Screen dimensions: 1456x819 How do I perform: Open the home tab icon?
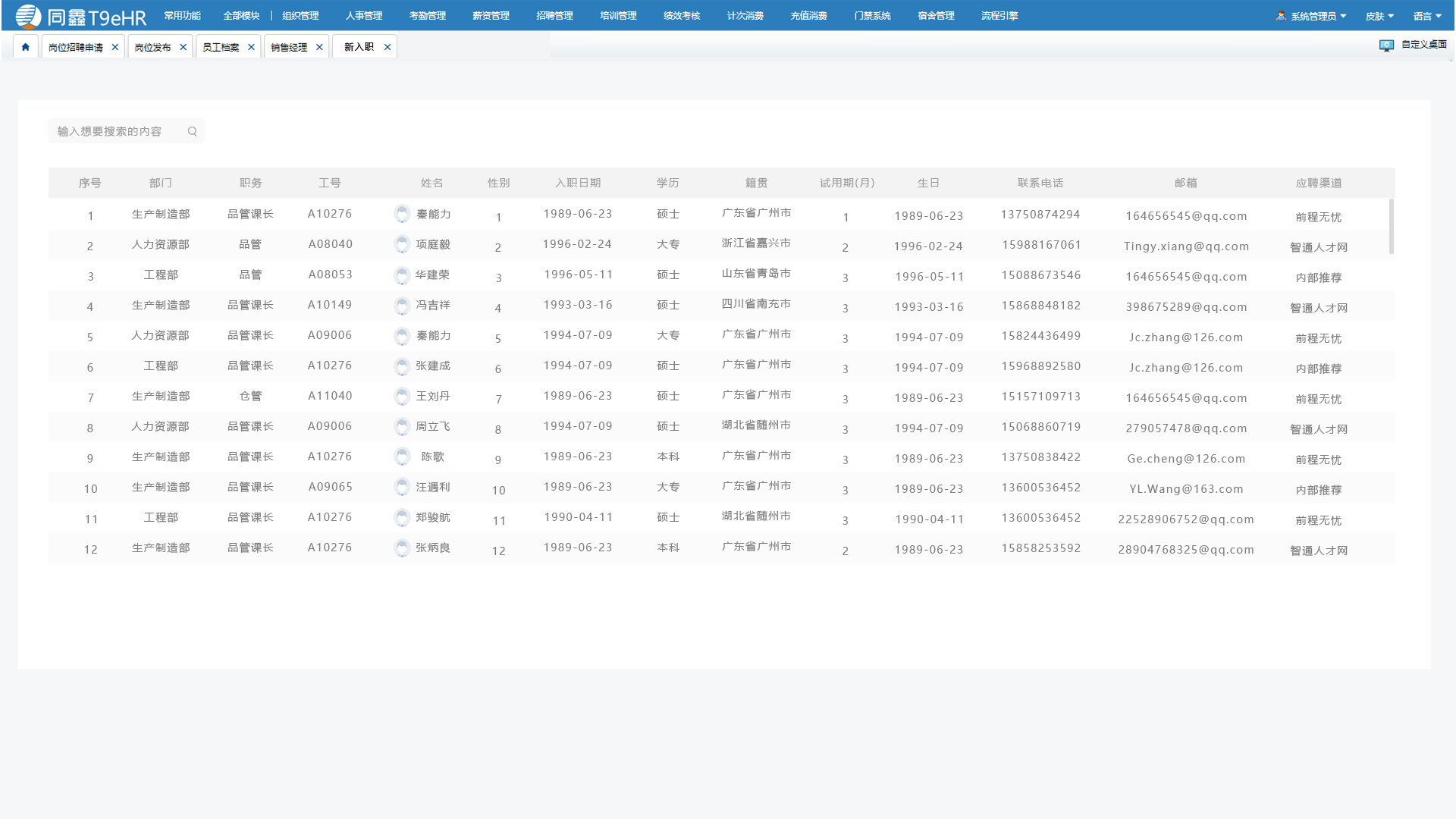click(x=25, y=47)
